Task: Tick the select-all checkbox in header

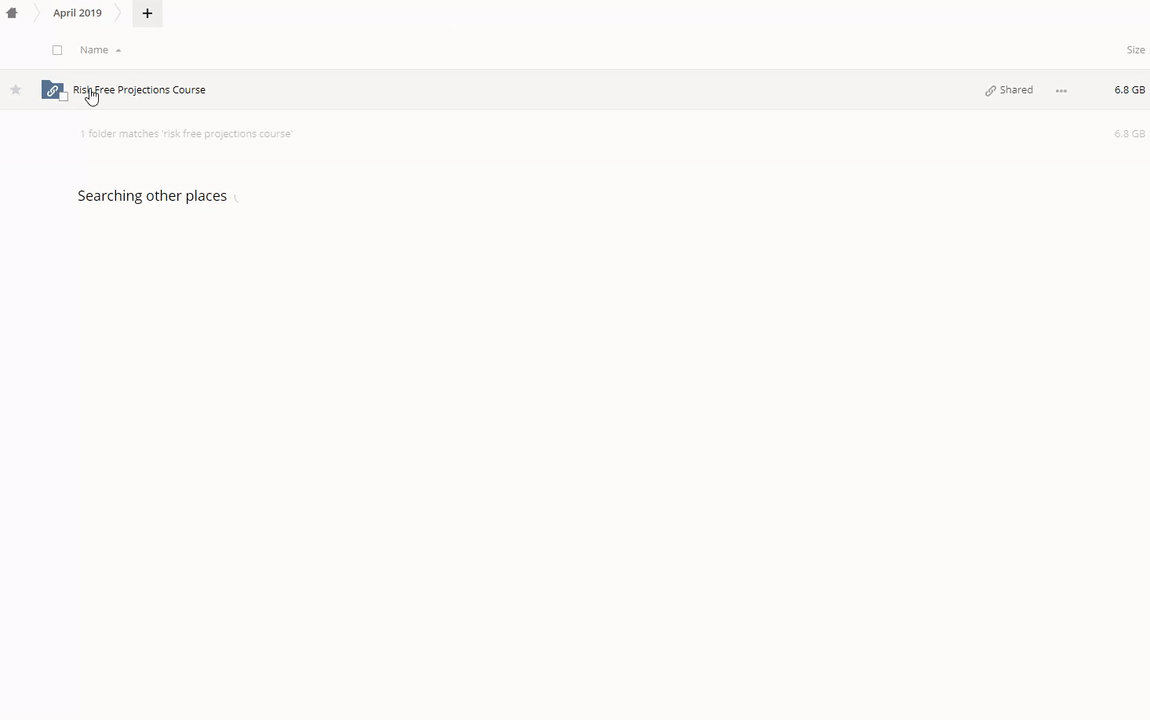Action: click(x=57, y=50)
